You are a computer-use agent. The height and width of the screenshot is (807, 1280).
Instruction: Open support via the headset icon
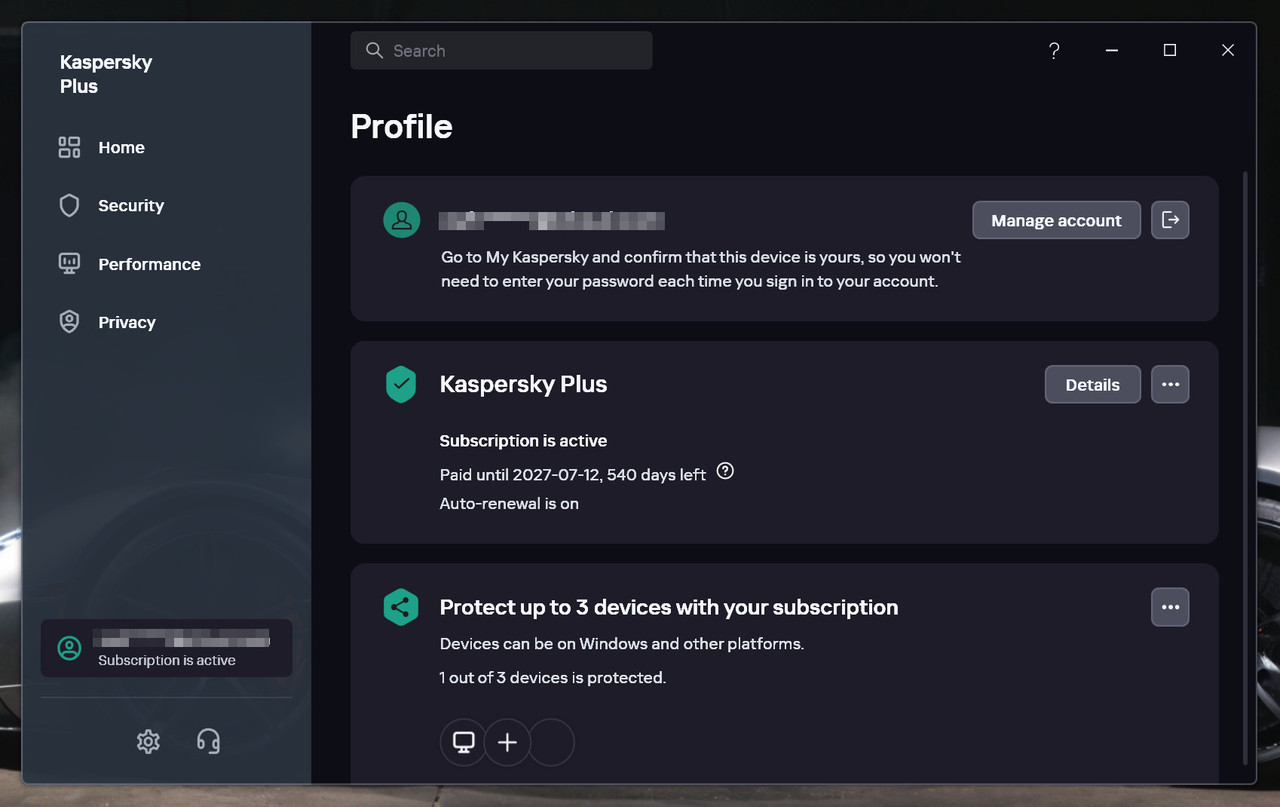pyautogui.click(x=208, y=741)
